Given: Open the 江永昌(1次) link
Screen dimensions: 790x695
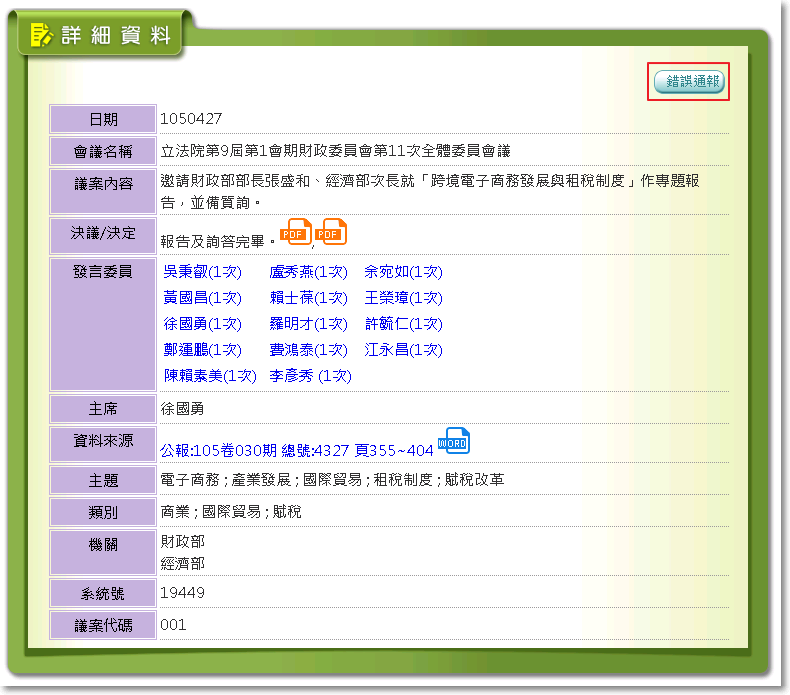Looking at the screenshot, I should [403, 350].
